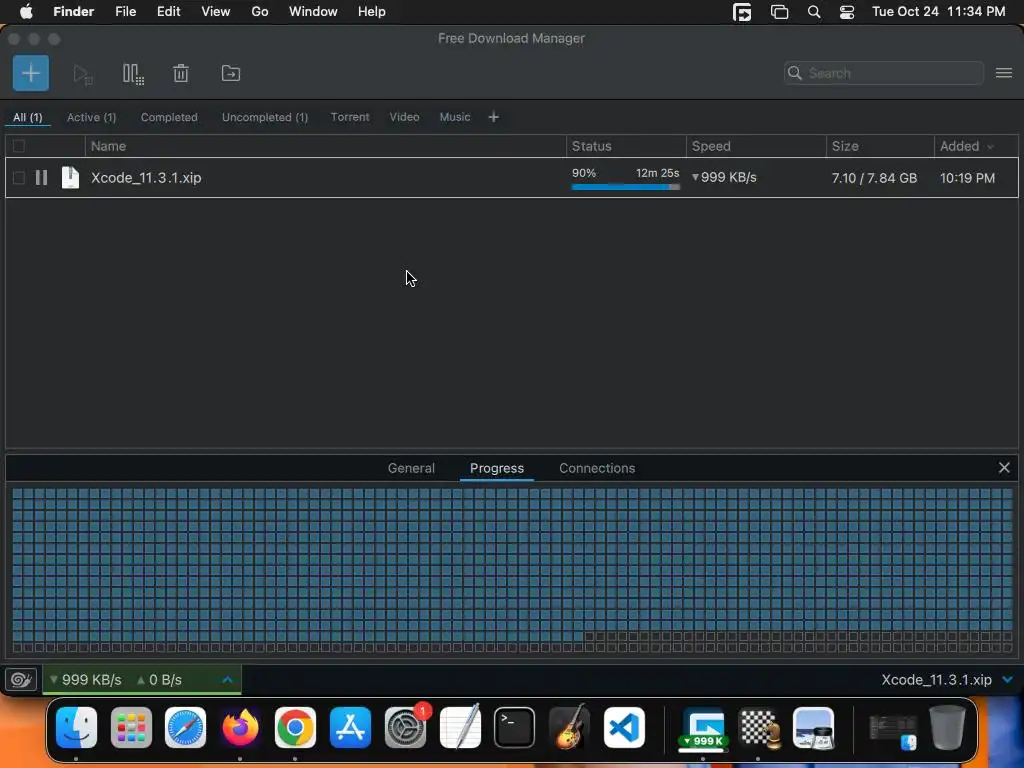This screenshot has height=768, width=1024.
Task: Filter by Torrent downloads
Action: (350, 117)
